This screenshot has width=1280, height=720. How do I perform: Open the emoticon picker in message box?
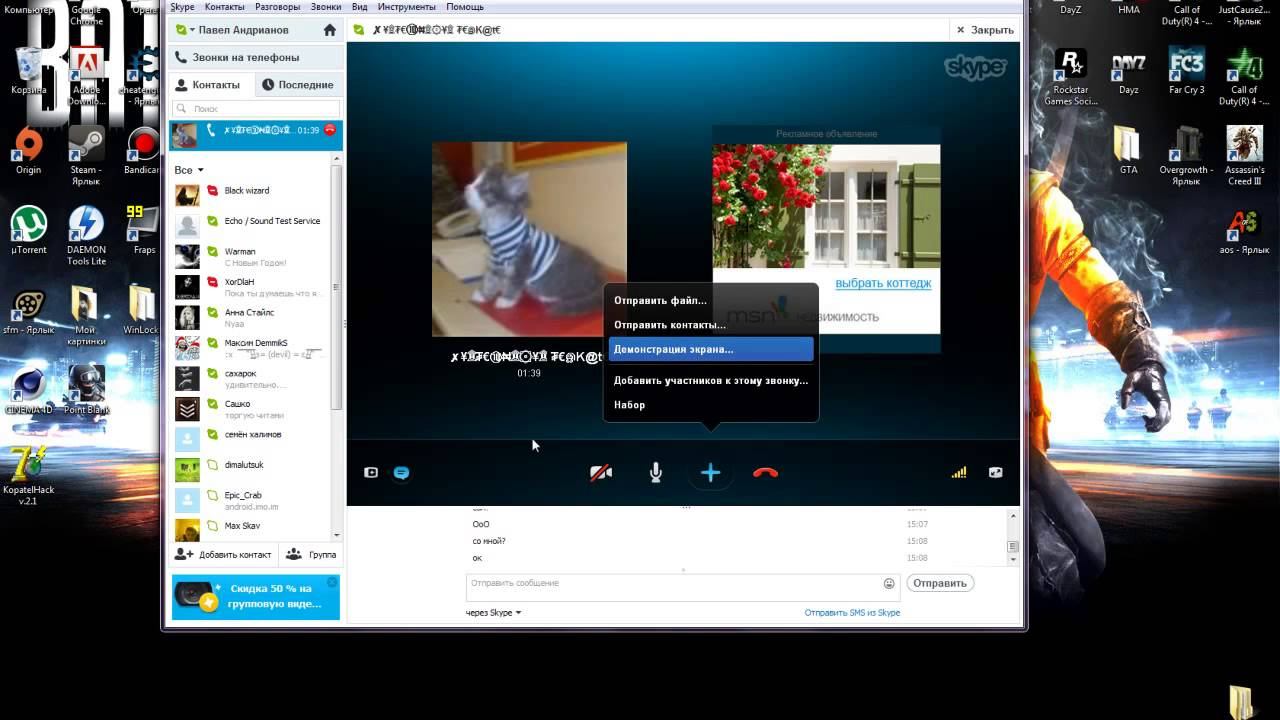889,583
